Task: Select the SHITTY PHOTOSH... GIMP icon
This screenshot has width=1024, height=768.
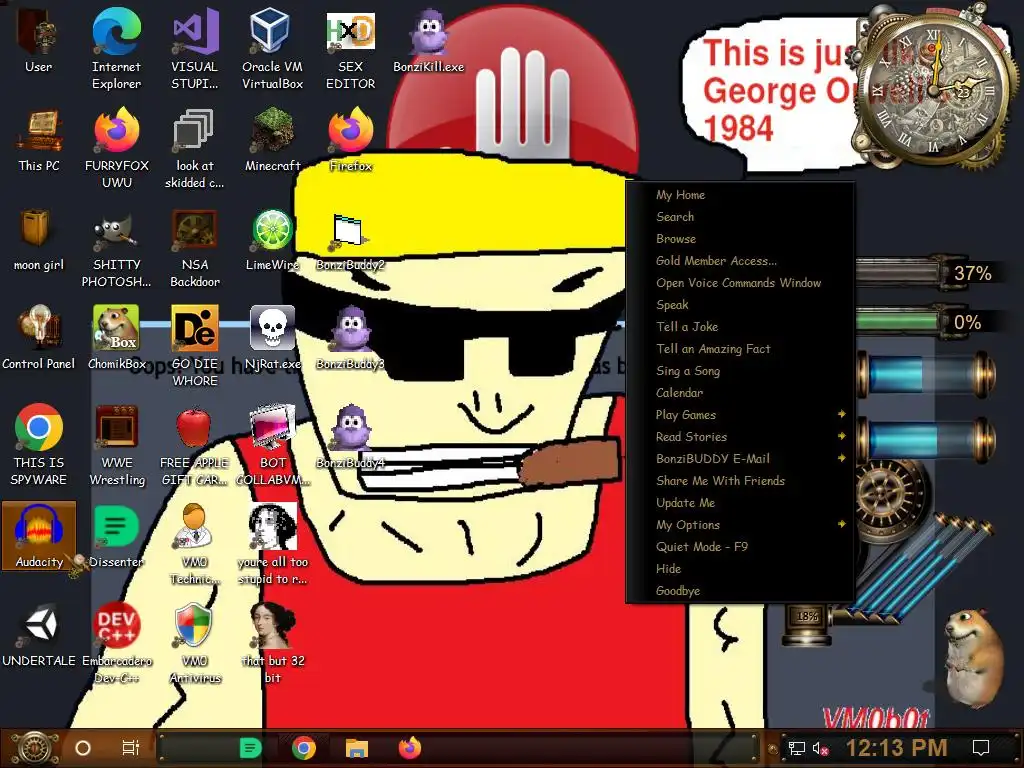Action: coord(116,247)
